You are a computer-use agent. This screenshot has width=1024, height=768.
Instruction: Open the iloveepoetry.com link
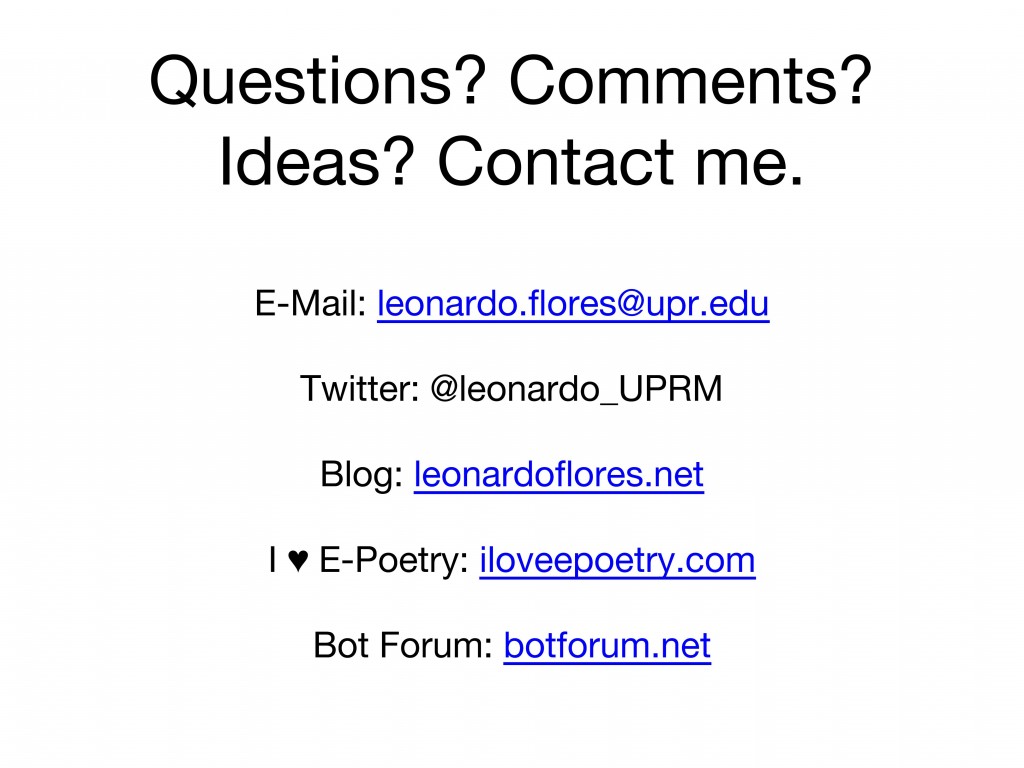[x=617, y=561]
